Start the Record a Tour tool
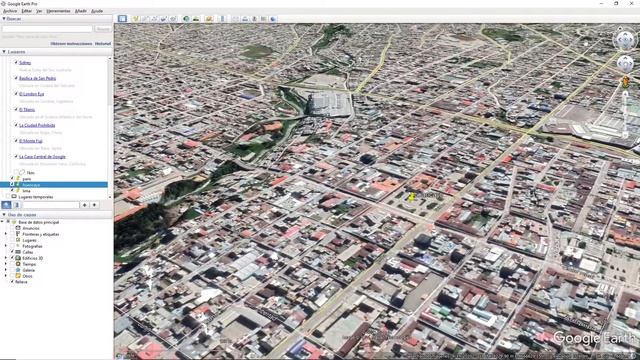The image size is (640, 360). coord(173,19)
